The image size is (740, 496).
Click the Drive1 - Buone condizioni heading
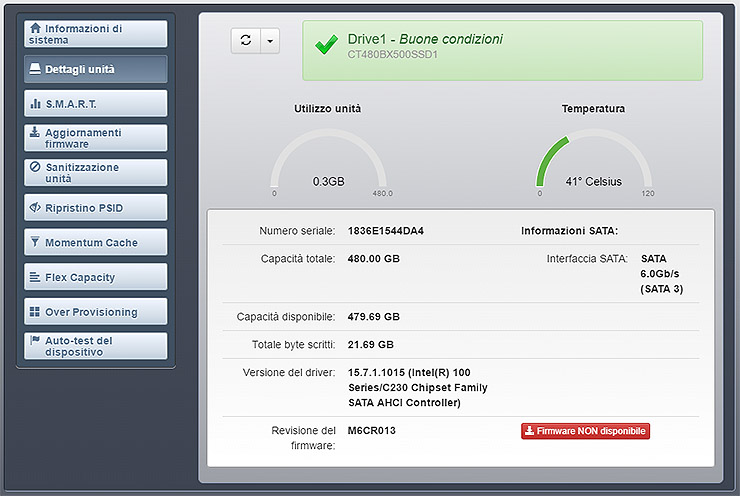coord(425,38)
